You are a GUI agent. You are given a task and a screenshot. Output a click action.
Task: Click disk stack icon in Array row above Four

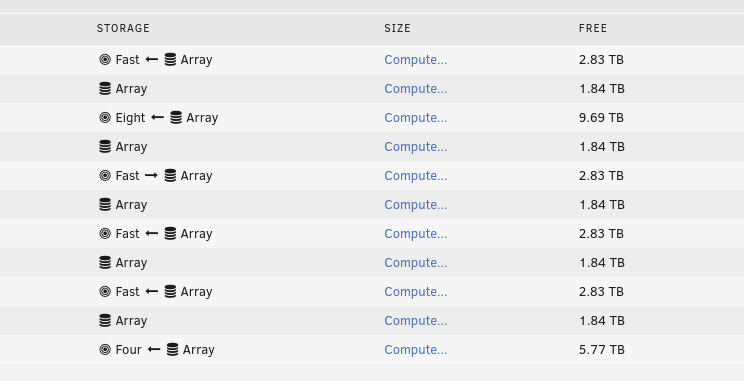(105, 320)
